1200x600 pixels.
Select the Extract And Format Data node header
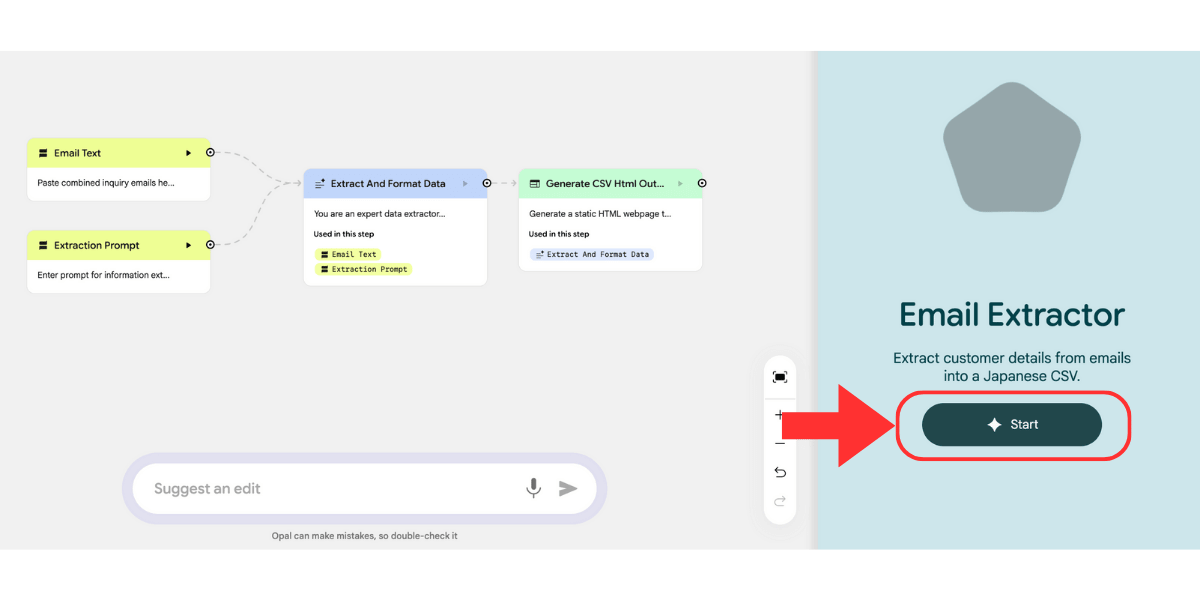pyautogui.click(x=385, y=184)
